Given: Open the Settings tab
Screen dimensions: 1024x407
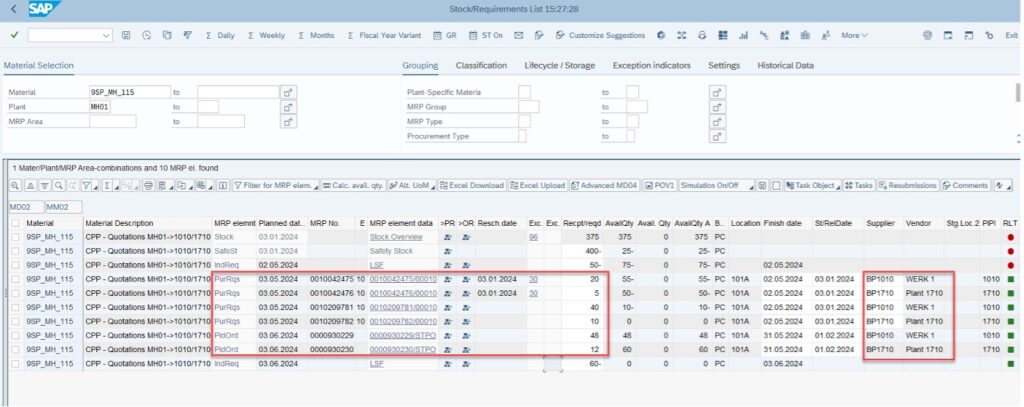Looking at the screenshot, I should point(724,65).
